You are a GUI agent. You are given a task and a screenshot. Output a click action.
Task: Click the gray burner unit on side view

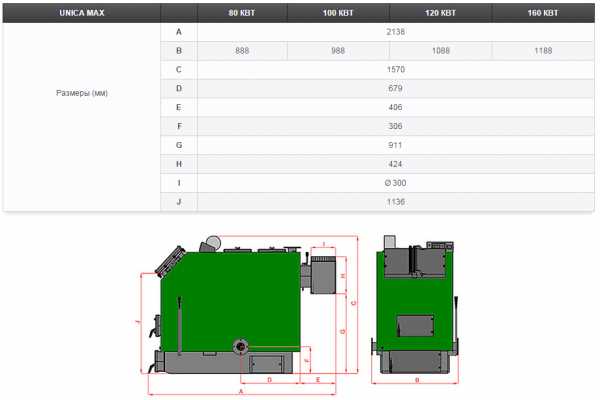323,274
